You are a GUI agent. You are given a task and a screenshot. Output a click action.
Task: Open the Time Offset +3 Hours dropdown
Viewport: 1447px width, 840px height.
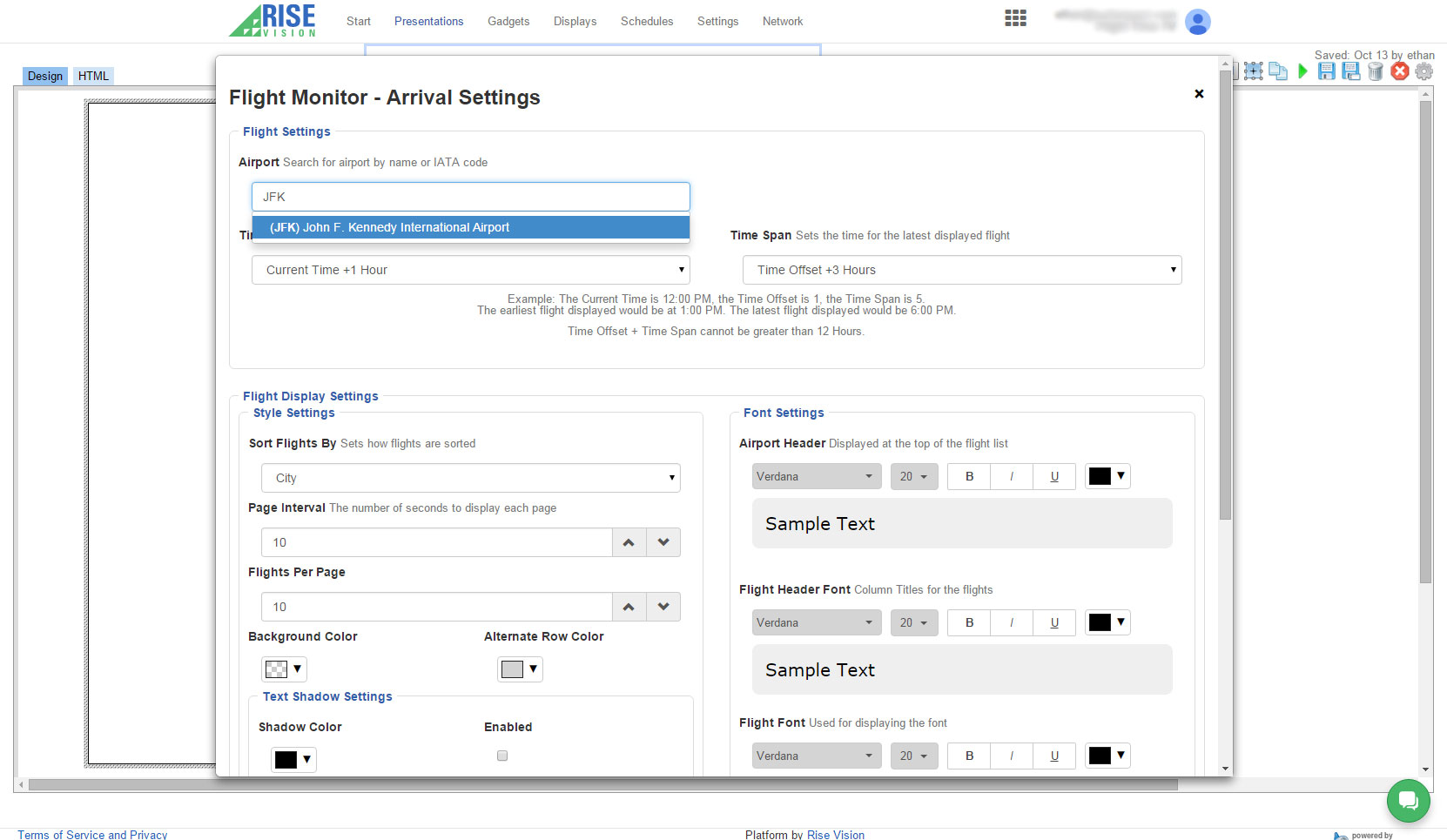tap(962, 270)
